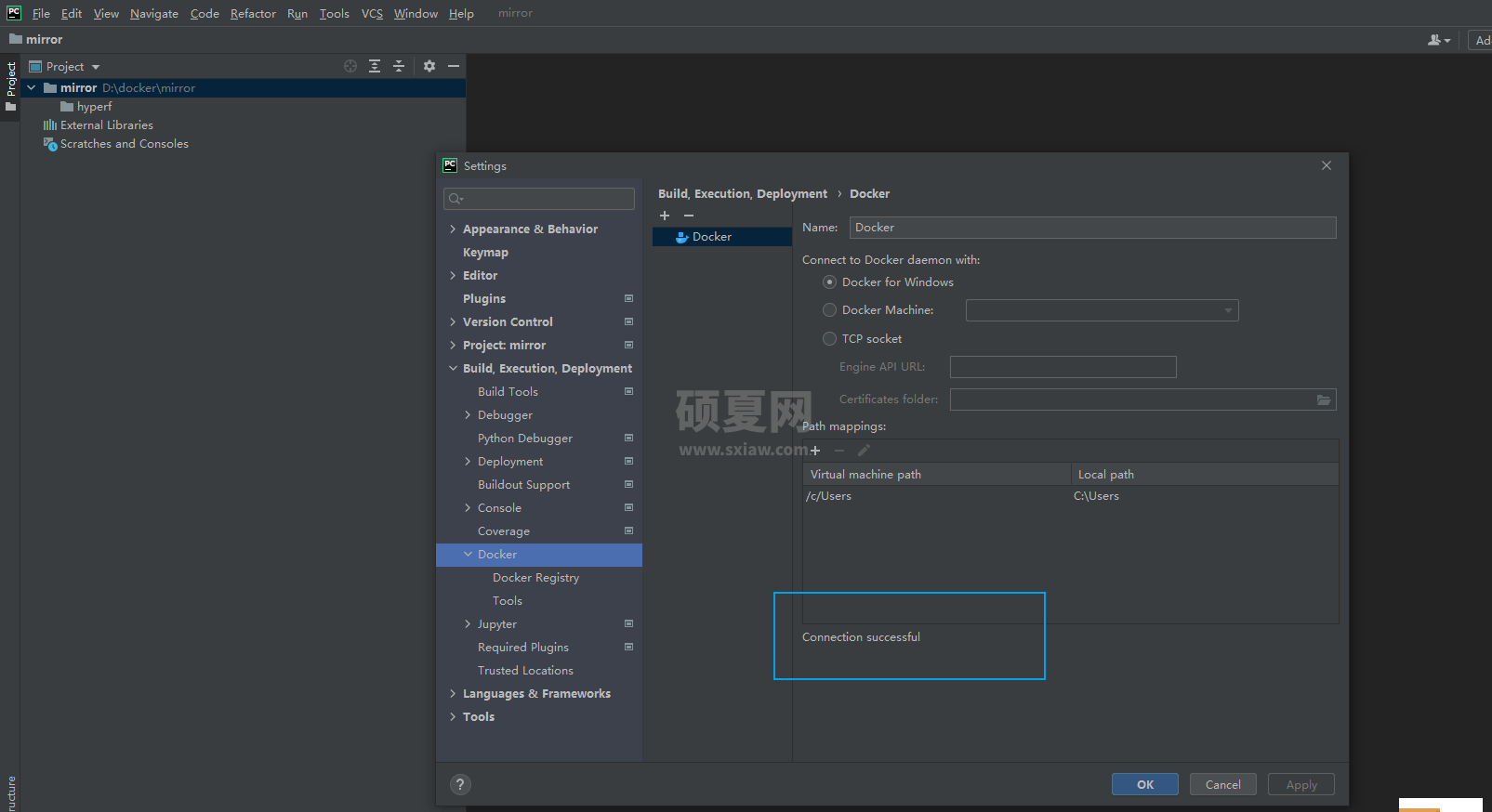Remove the selected path mapping
Image resolution: width=1492 pixels, height=812 pixels.
coord(839,451)
